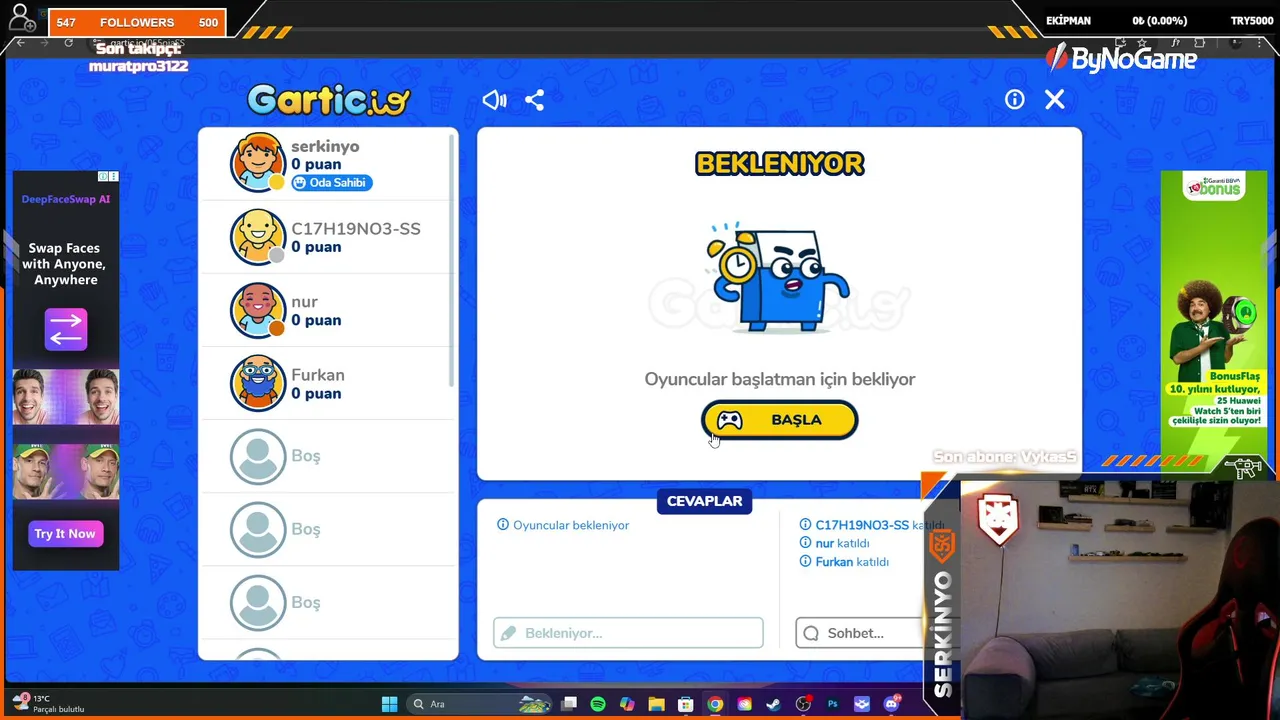1280x720 pixels.
Task: Click the Oda Sahibi badge
Action: pyautogui.click(x=331, y=183)
